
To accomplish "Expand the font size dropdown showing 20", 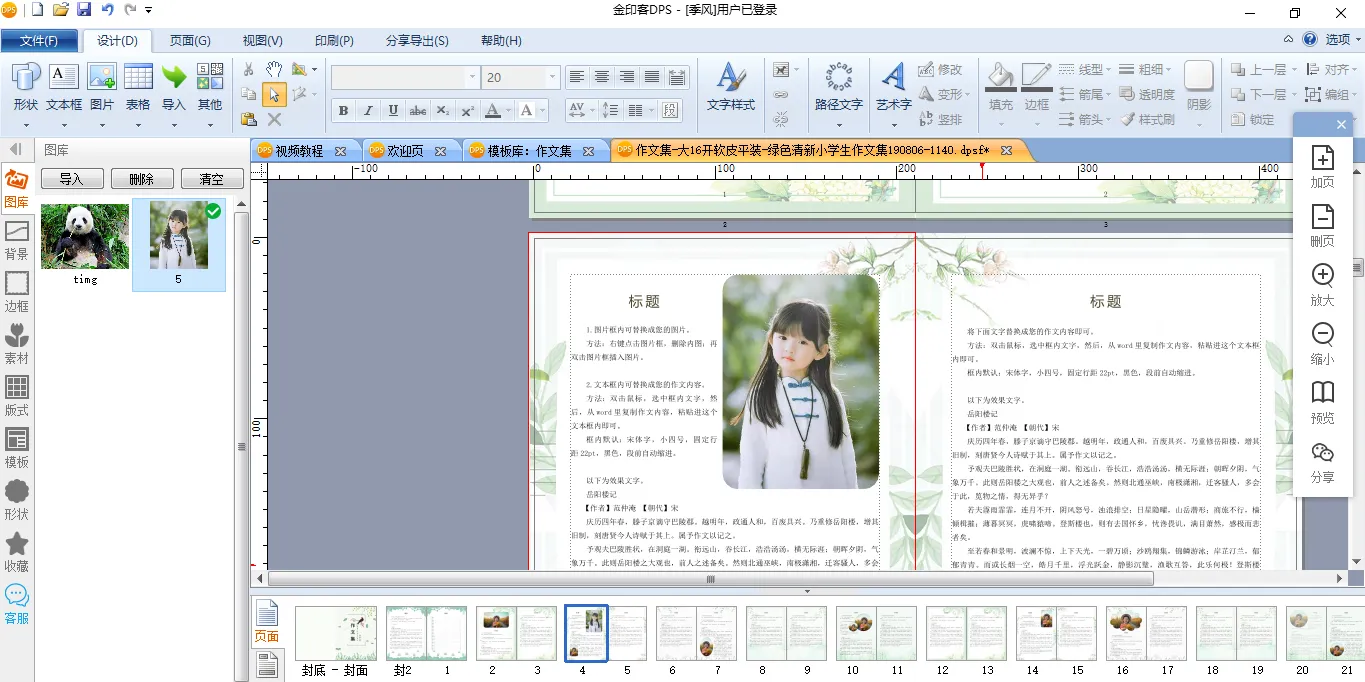I will click(552, 78).
